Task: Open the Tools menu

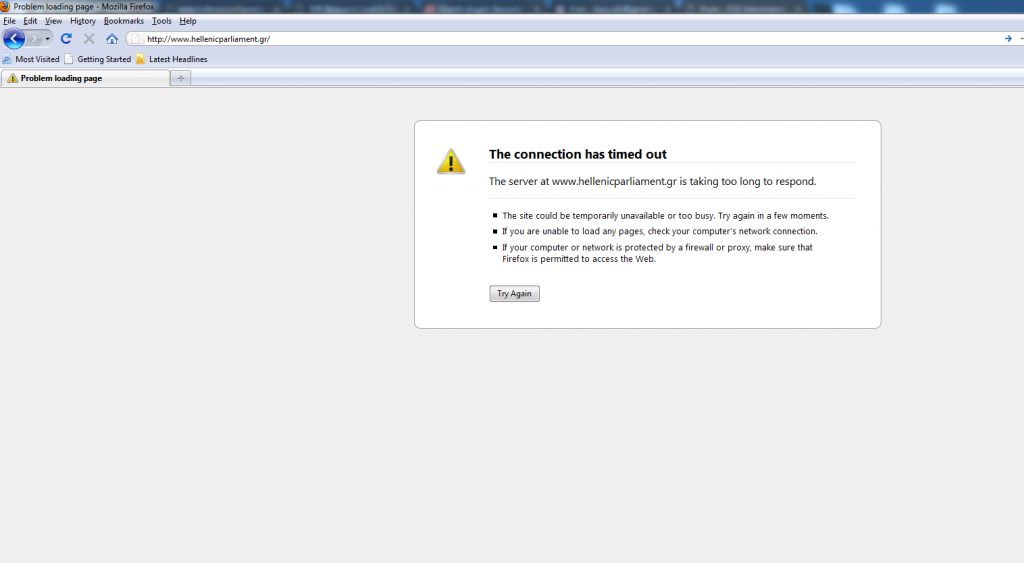Action: click(161, 21)
